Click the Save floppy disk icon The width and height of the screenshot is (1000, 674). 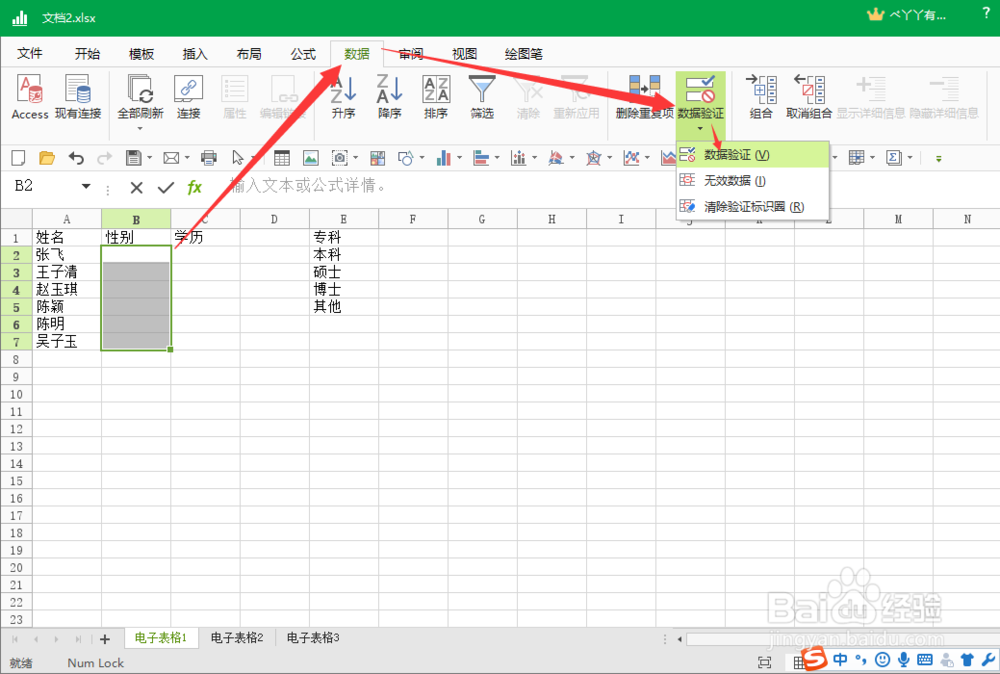coord(133,158)
